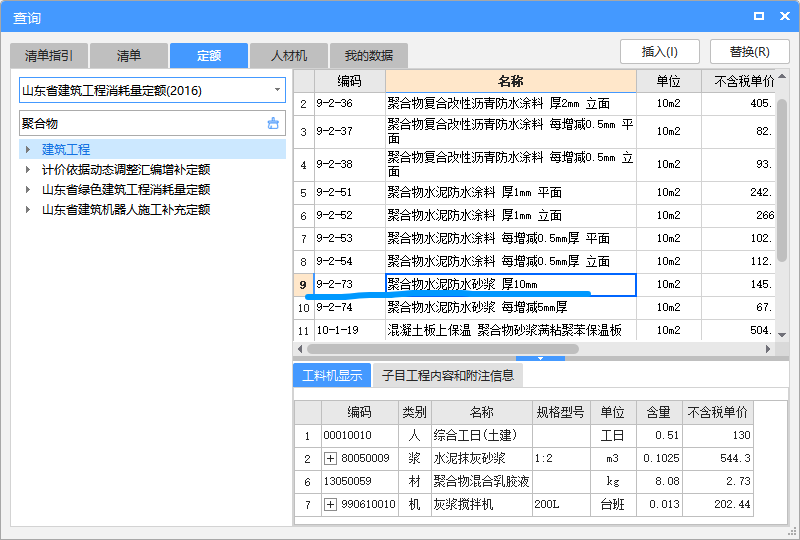Switch to the 清单指引 tab
Viewport: 800px width, 540px height.
click(49, 56)
